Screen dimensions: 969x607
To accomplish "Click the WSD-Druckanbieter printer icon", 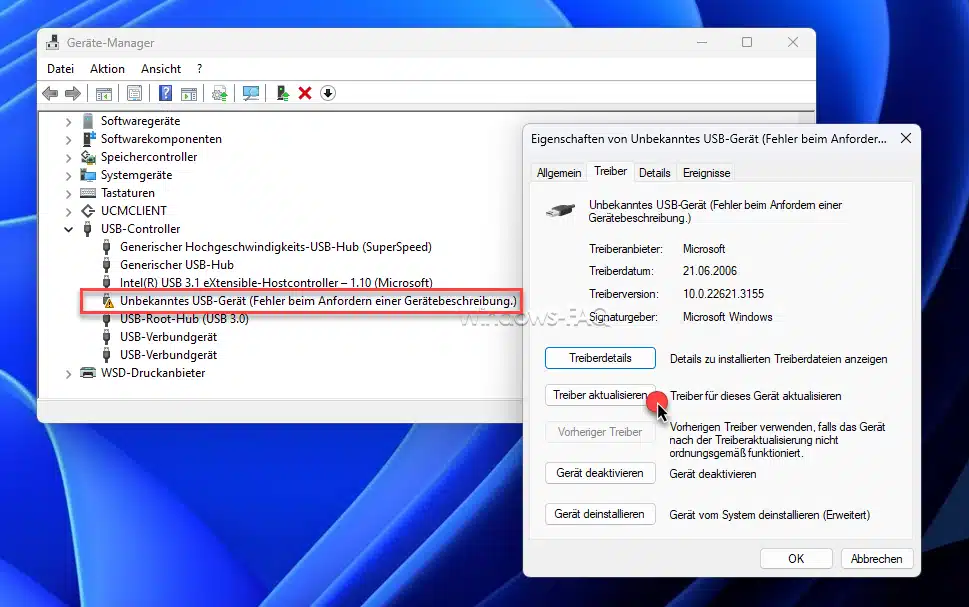I will [x=88, y=373].
